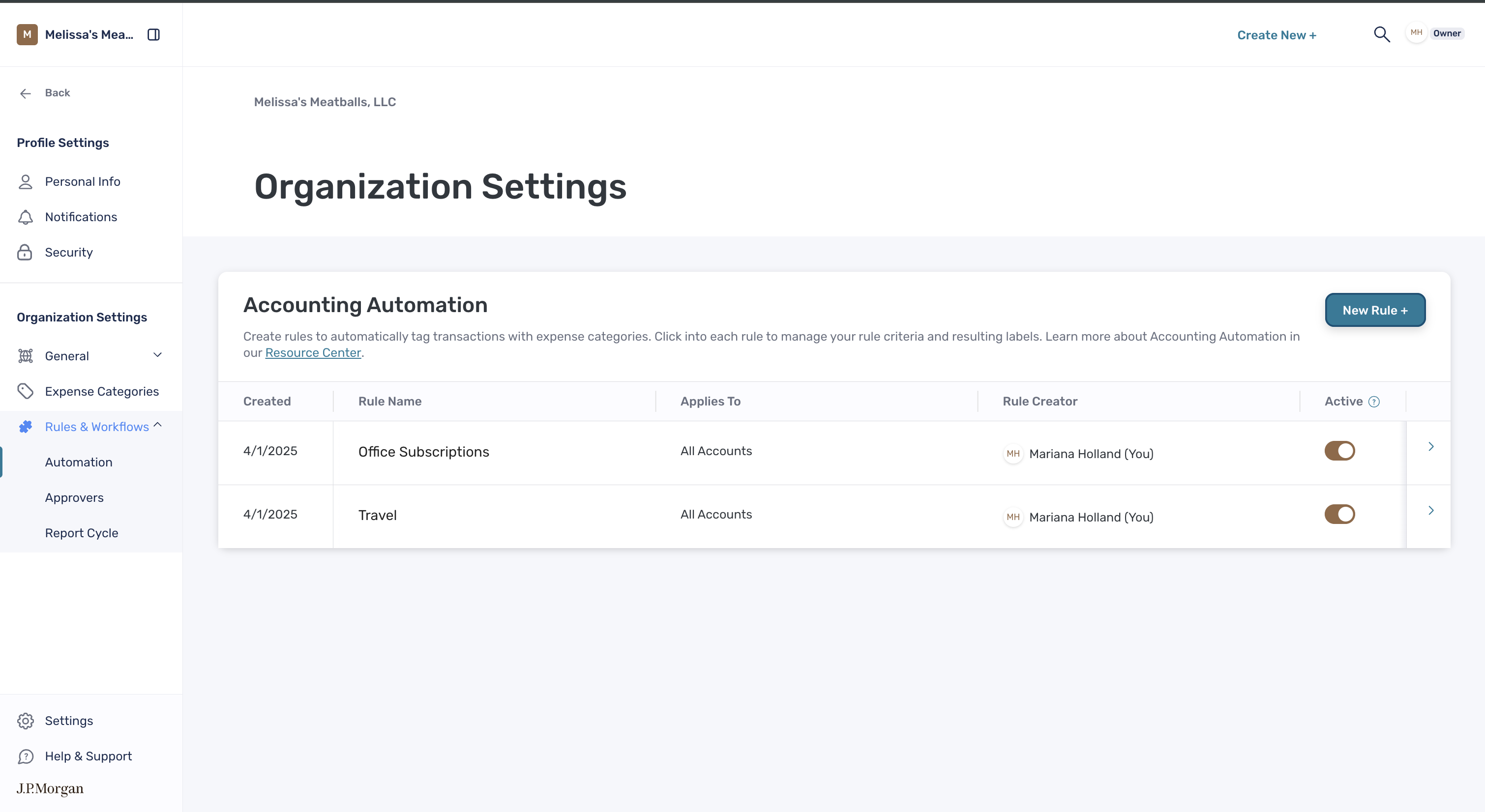Click the Owner role badge
The width and height of the screenshot is (1485, 812).
(1446, 33)
